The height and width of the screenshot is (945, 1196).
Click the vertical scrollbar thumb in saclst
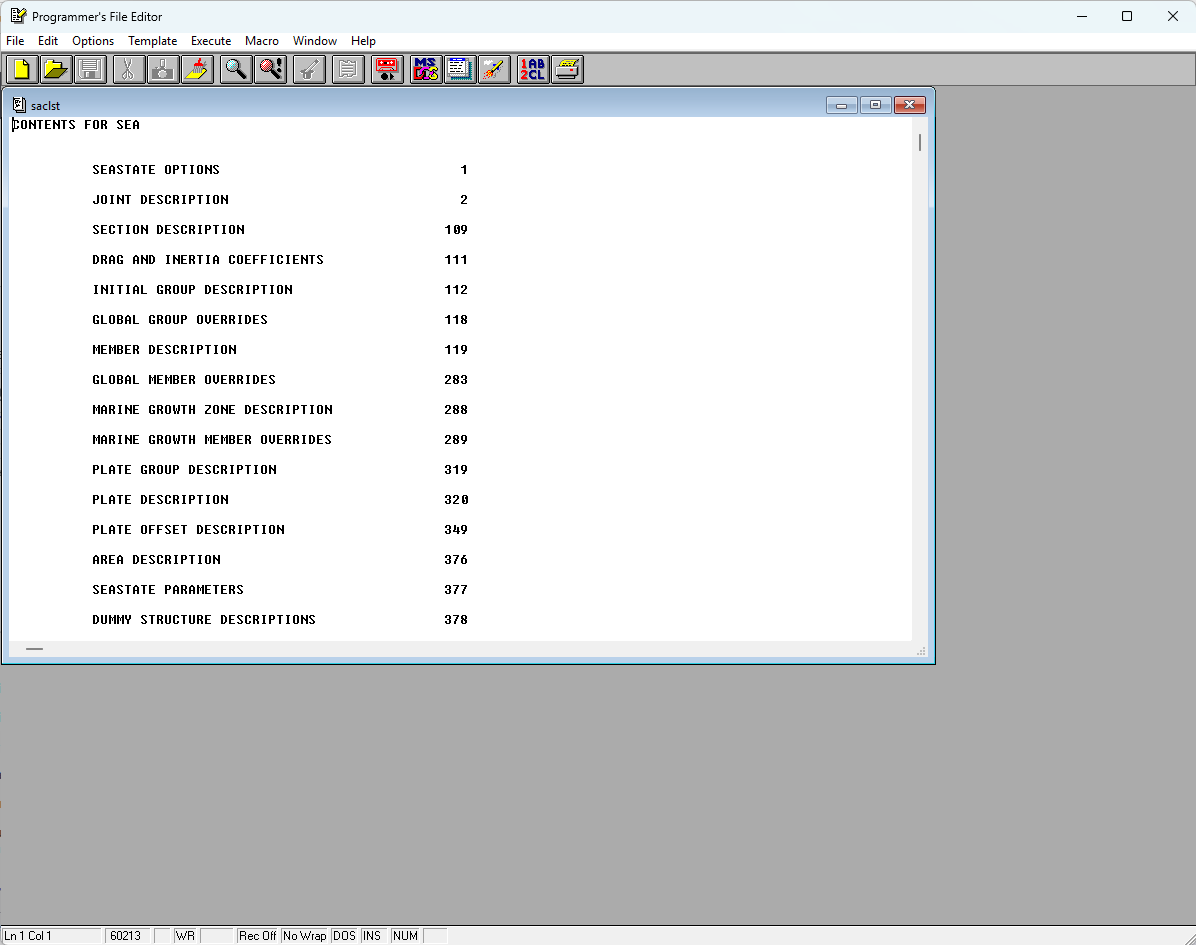click(920, 143)
